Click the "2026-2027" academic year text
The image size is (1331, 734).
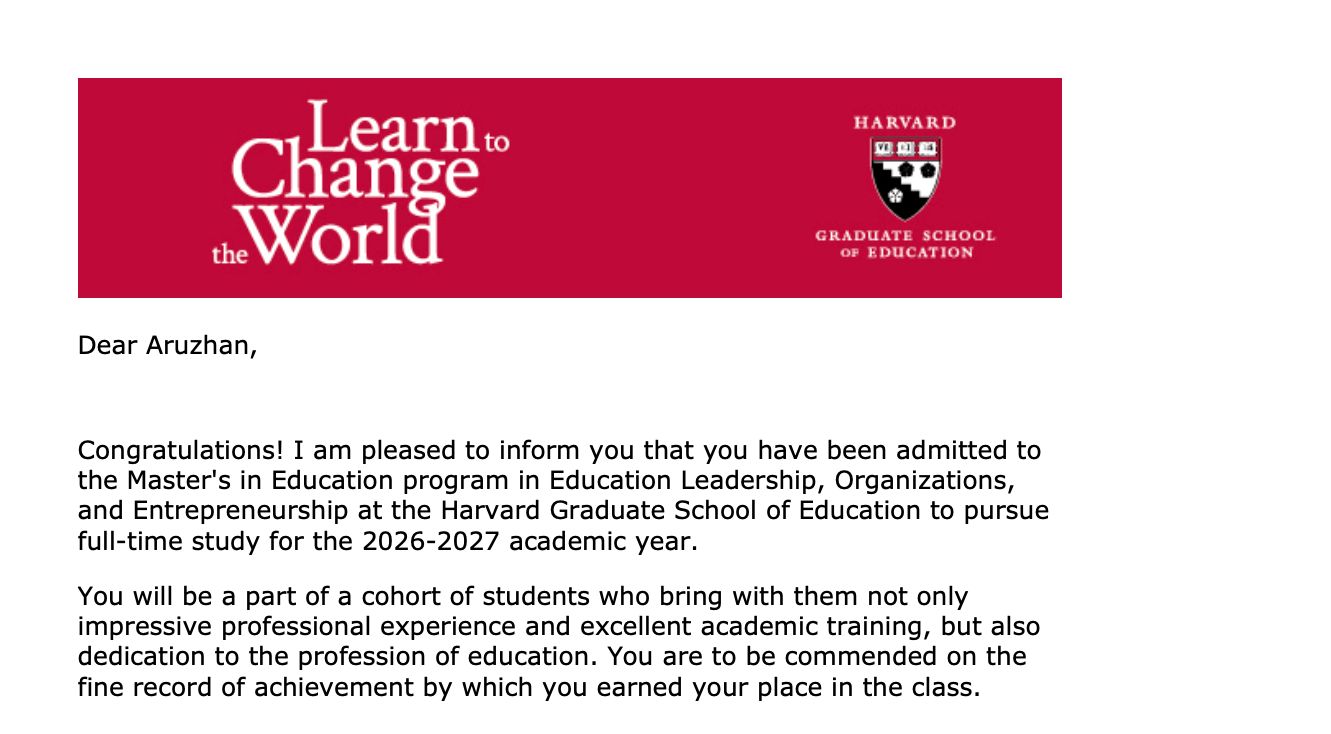pyautogui.click(x=442, y=542)
